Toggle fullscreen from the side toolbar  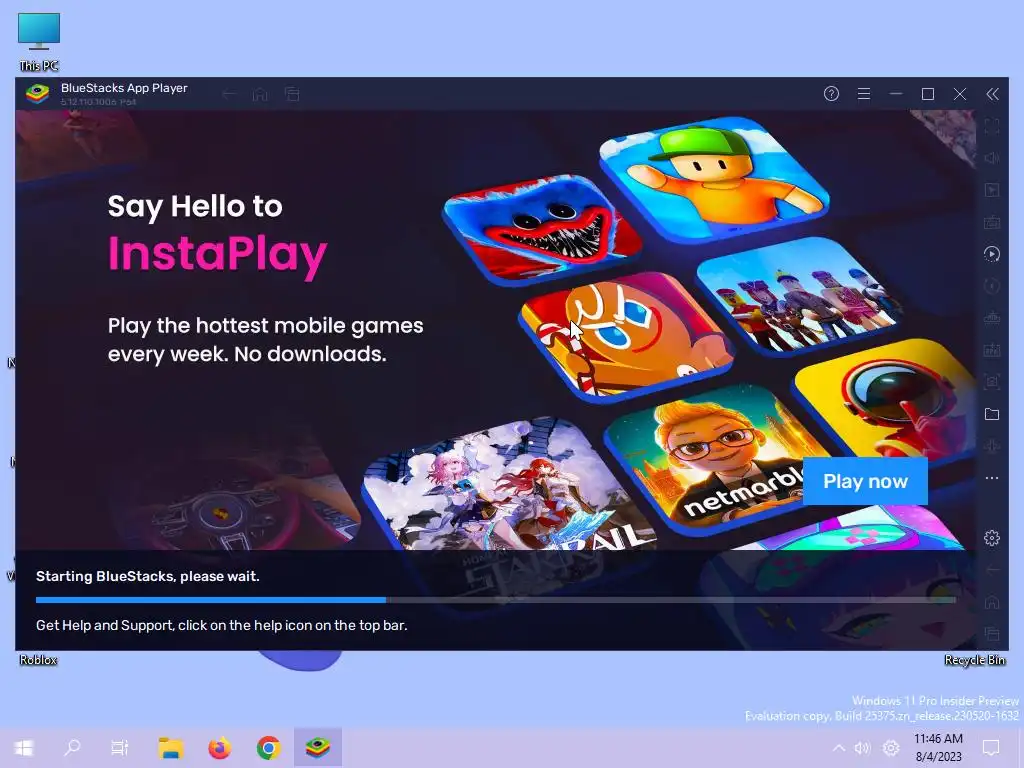991,126
